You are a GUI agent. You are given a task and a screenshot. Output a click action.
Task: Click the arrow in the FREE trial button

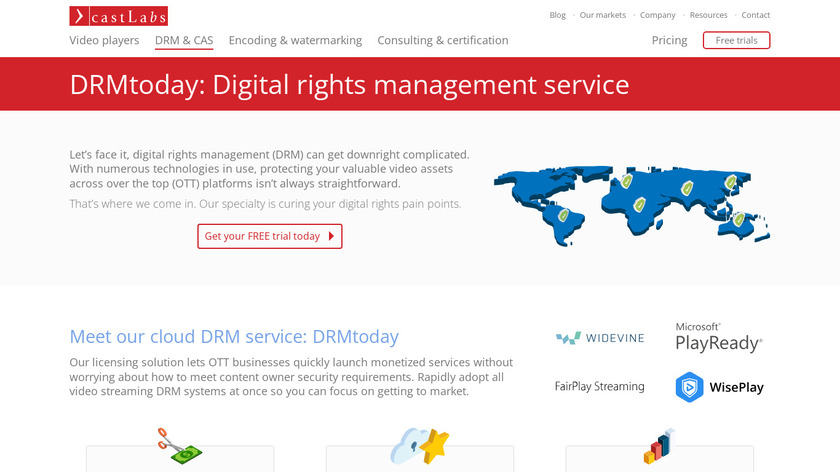point(331,236)
